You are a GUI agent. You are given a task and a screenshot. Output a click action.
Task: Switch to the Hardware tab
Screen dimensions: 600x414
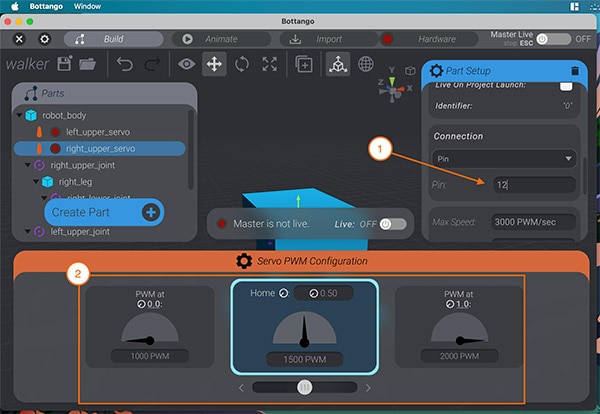[428, 39]
